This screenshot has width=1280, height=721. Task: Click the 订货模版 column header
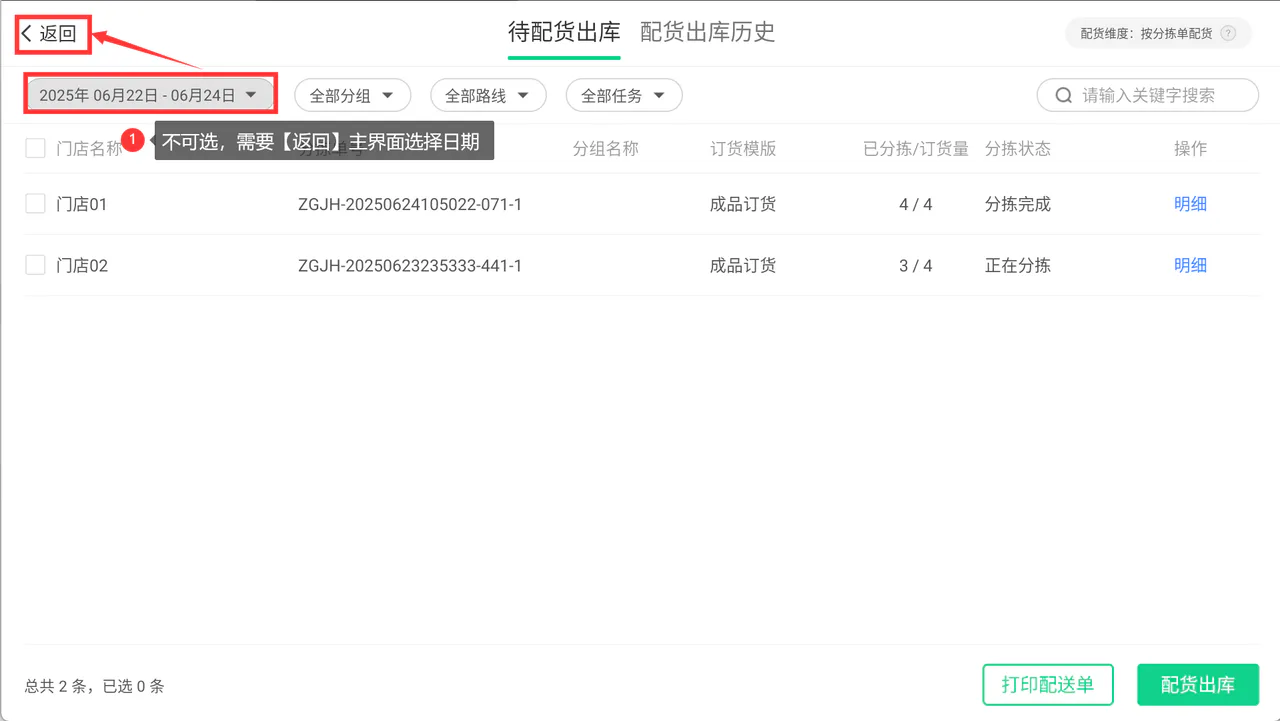(x=743, y=149)
